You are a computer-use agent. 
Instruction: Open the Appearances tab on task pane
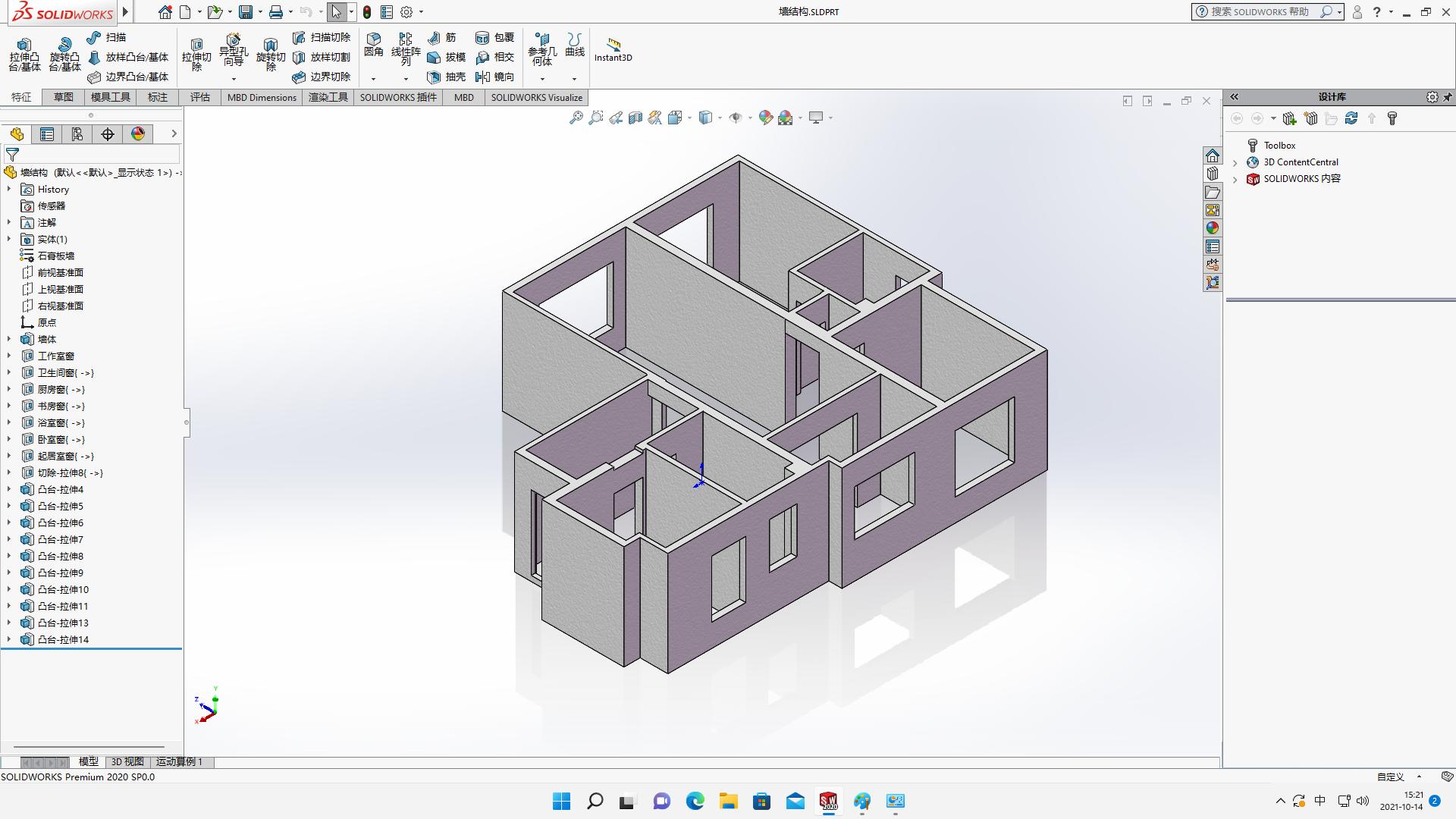(x=1213, y=228)
